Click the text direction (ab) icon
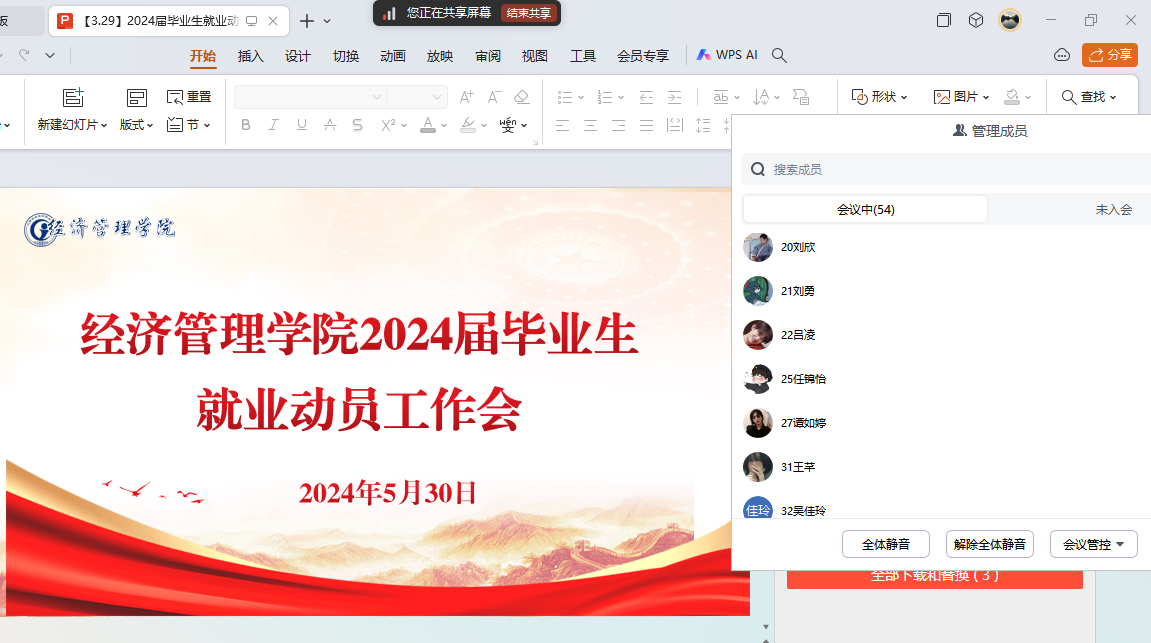Screen dimensions: 1151x643 click(721, 97)
